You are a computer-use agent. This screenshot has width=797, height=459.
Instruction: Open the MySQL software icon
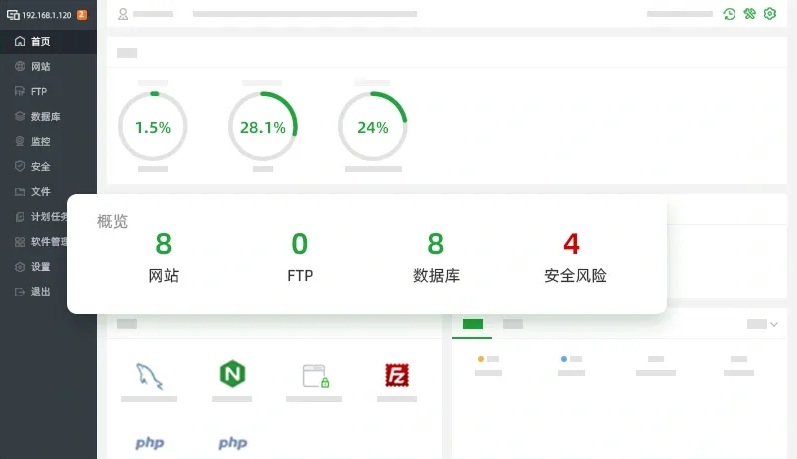(149, 375)
